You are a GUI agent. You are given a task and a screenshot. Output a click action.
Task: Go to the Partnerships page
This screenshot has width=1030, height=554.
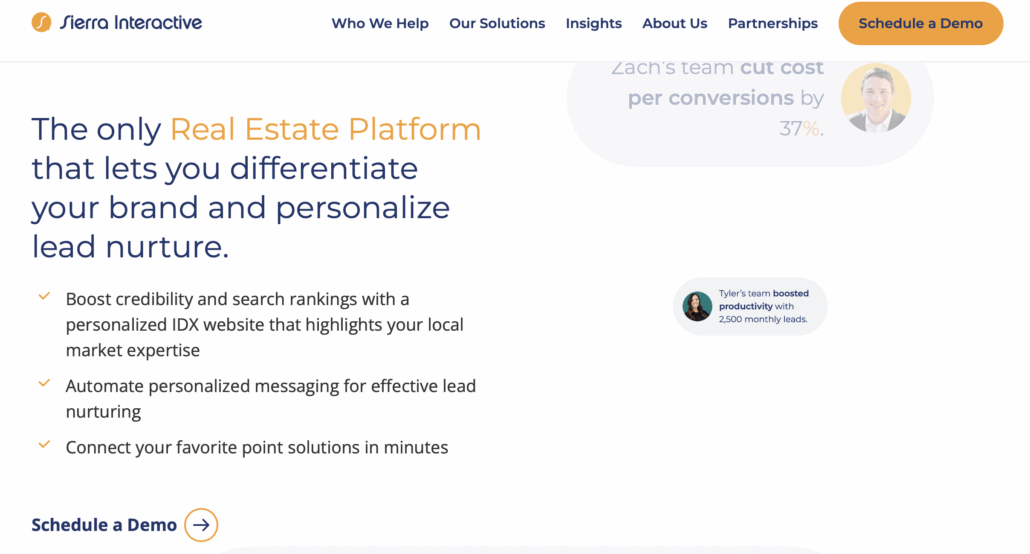[772, 24]
